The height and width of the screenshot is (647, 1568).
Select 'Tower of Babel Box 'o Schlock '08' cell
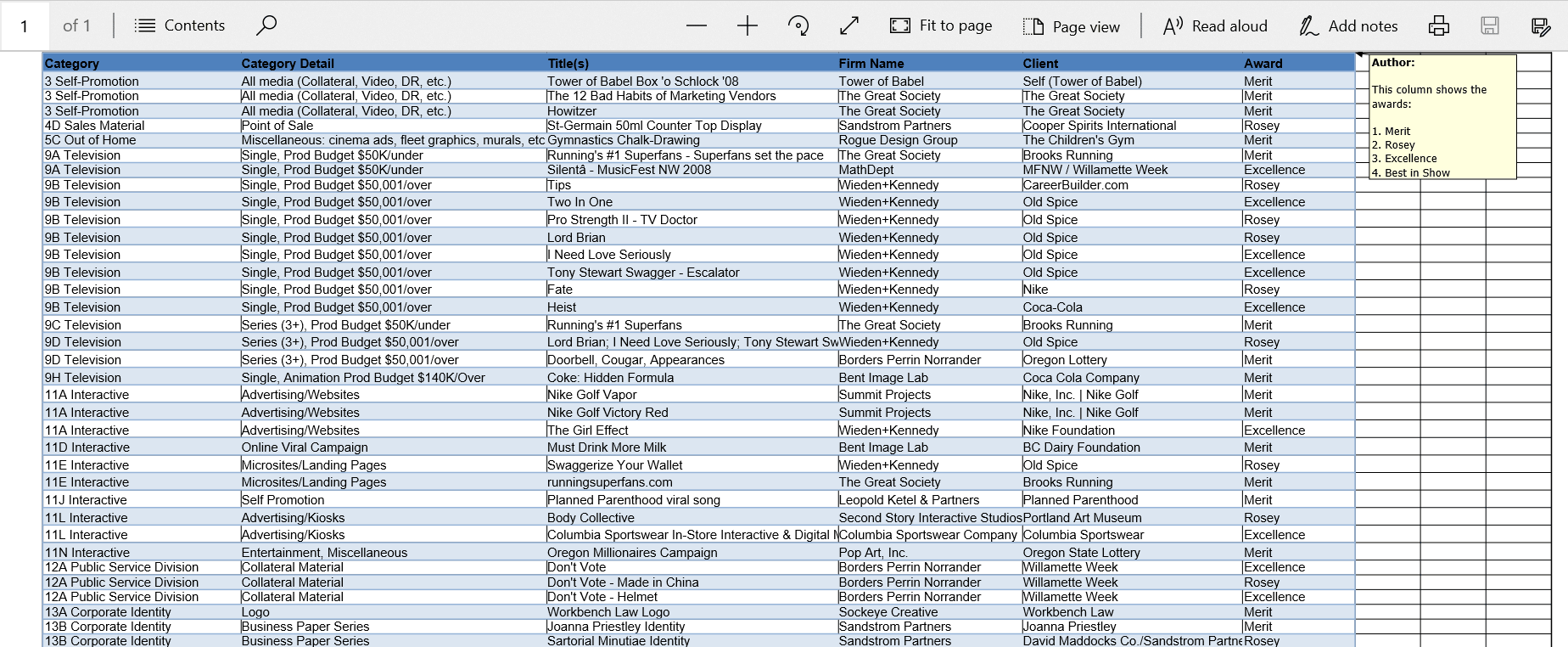tap(642, 82)
